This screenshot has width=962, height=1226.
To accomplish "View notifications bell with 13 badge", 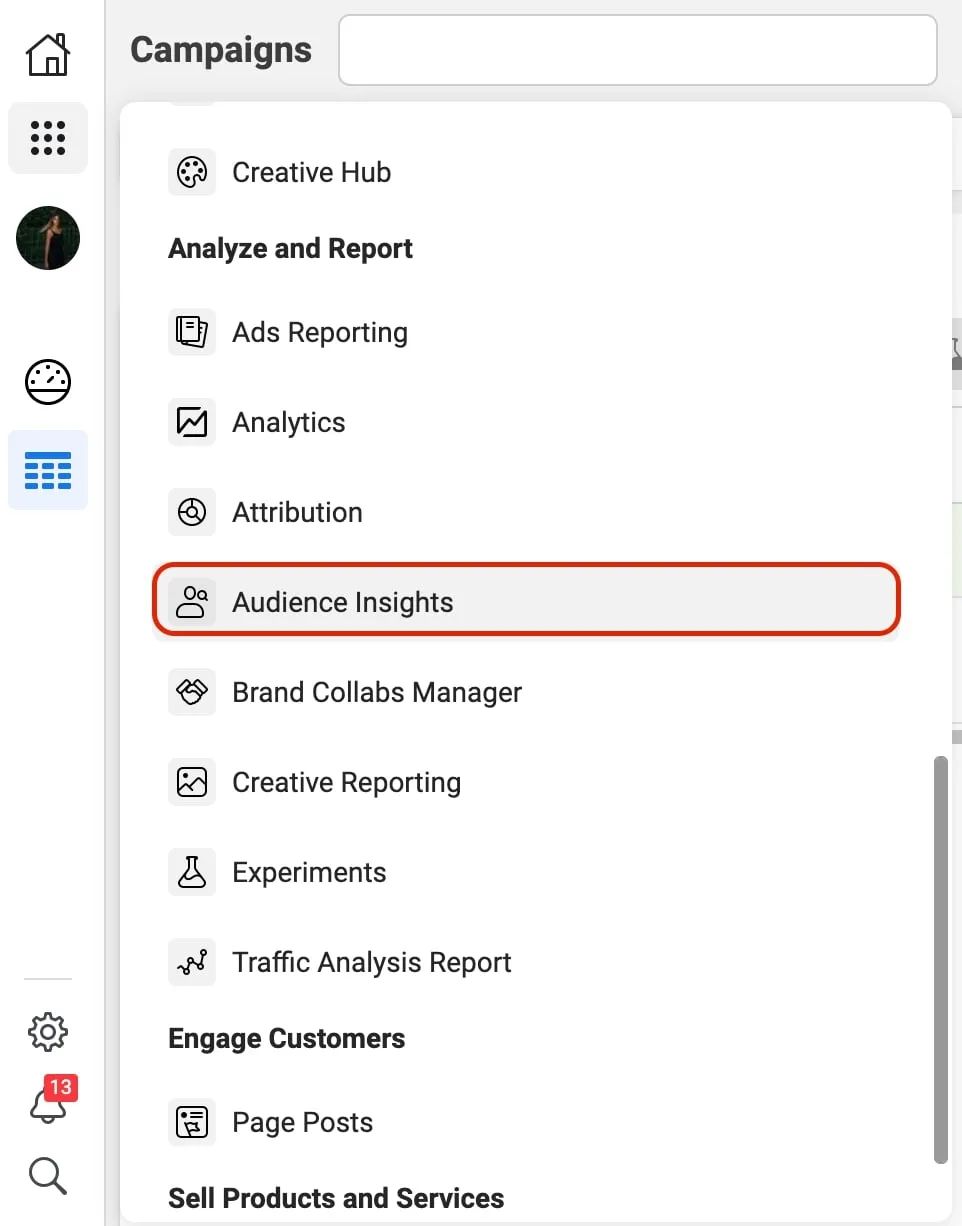I will (50, 1101).
